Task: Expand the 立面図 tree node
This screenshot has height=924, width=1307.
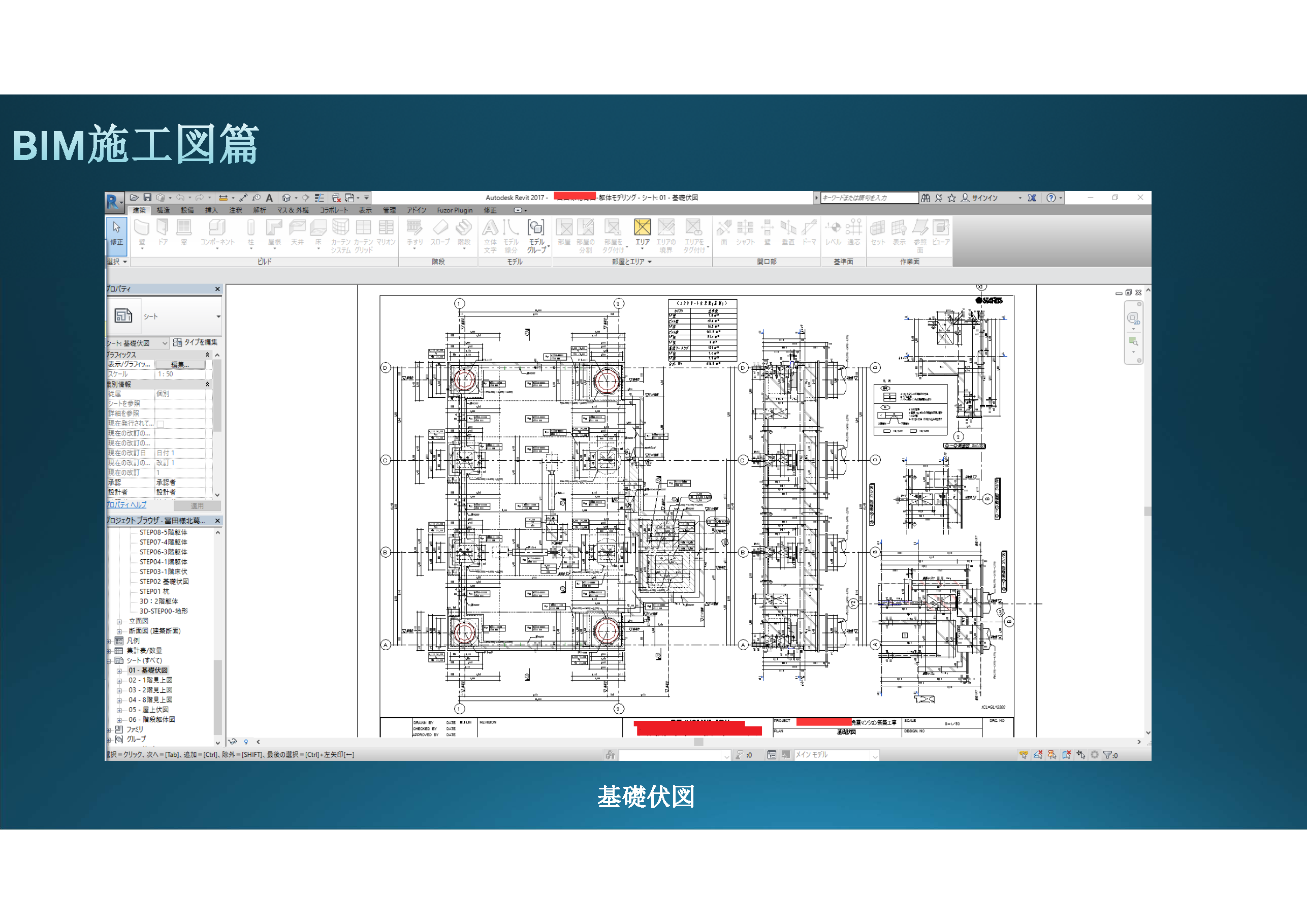Action: (119, 622)
